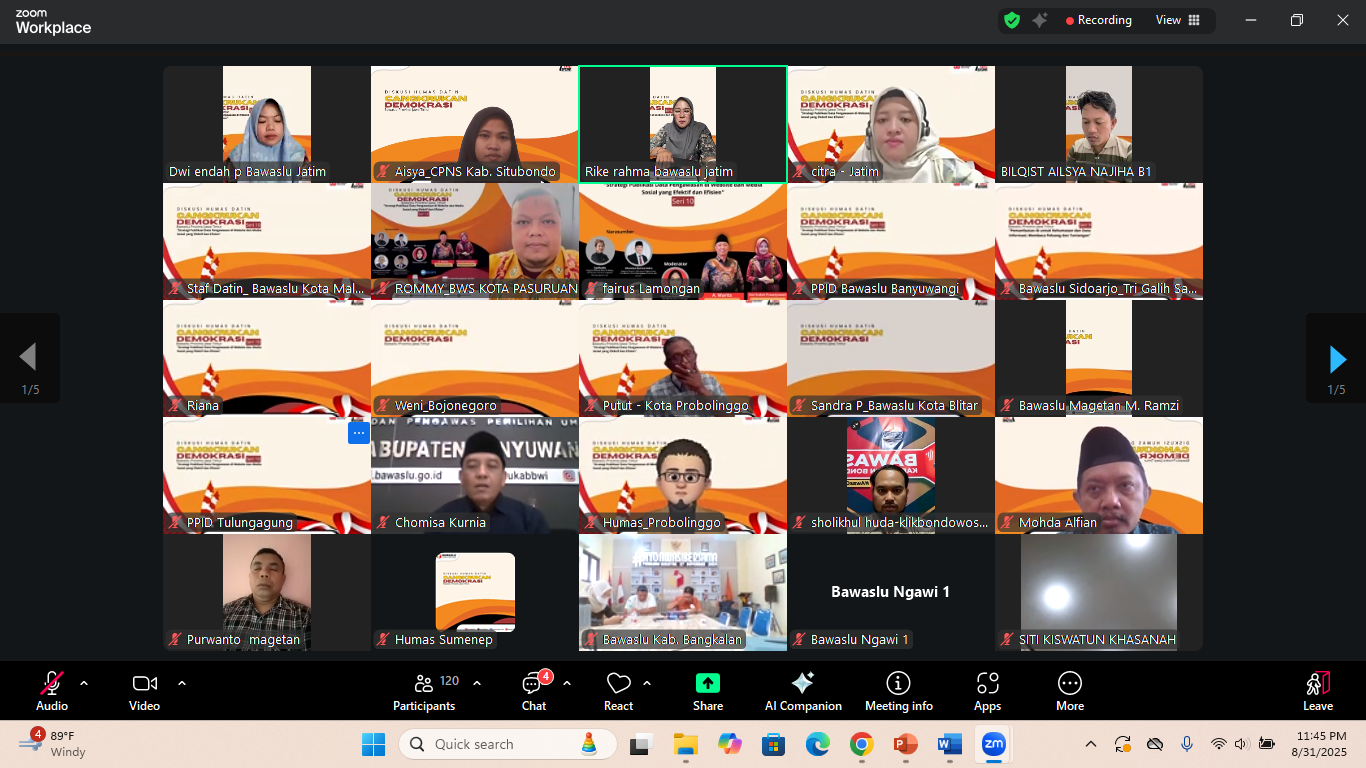
Task: Click the three-dot menu on PPID Tulungagung tile
Action: (x=358, y=433)
